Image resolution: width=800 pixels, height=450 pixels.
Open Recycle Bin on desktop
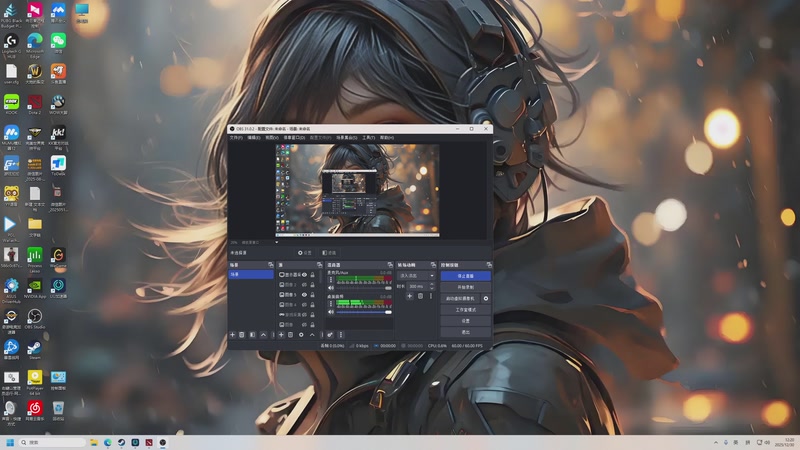pos(58,411)
